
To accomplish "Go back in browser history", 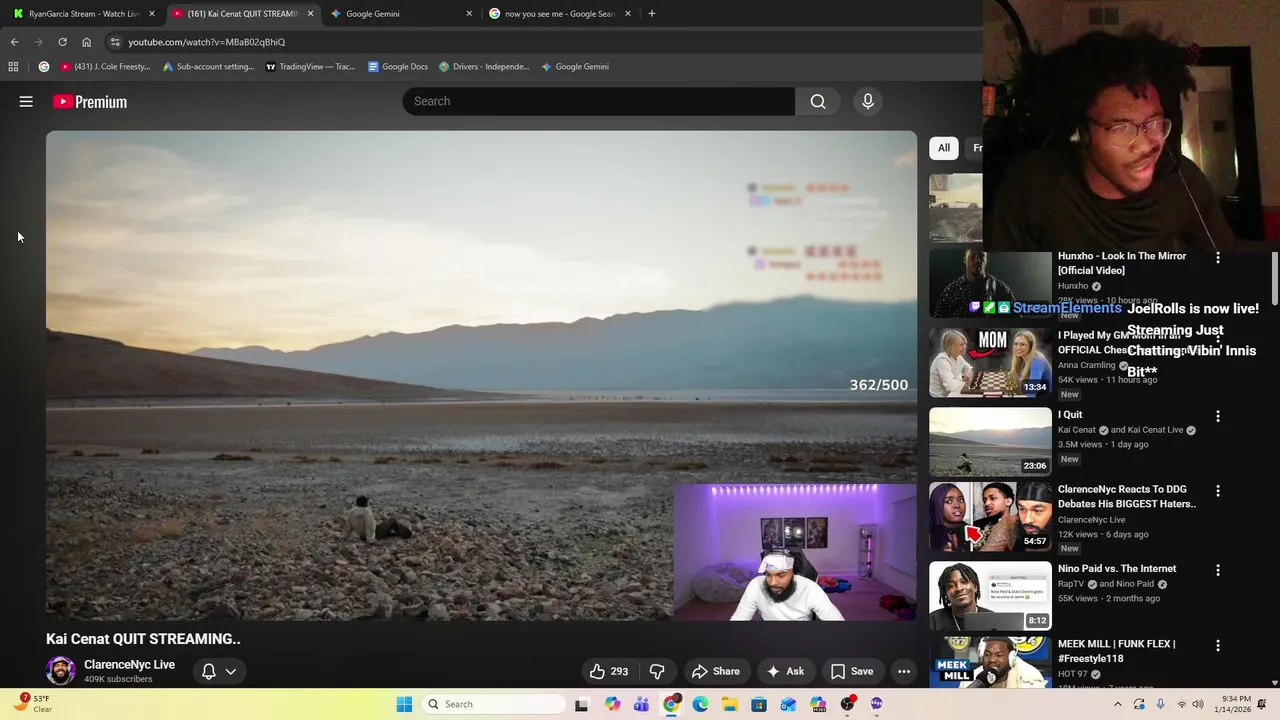I will coord(14,42).
